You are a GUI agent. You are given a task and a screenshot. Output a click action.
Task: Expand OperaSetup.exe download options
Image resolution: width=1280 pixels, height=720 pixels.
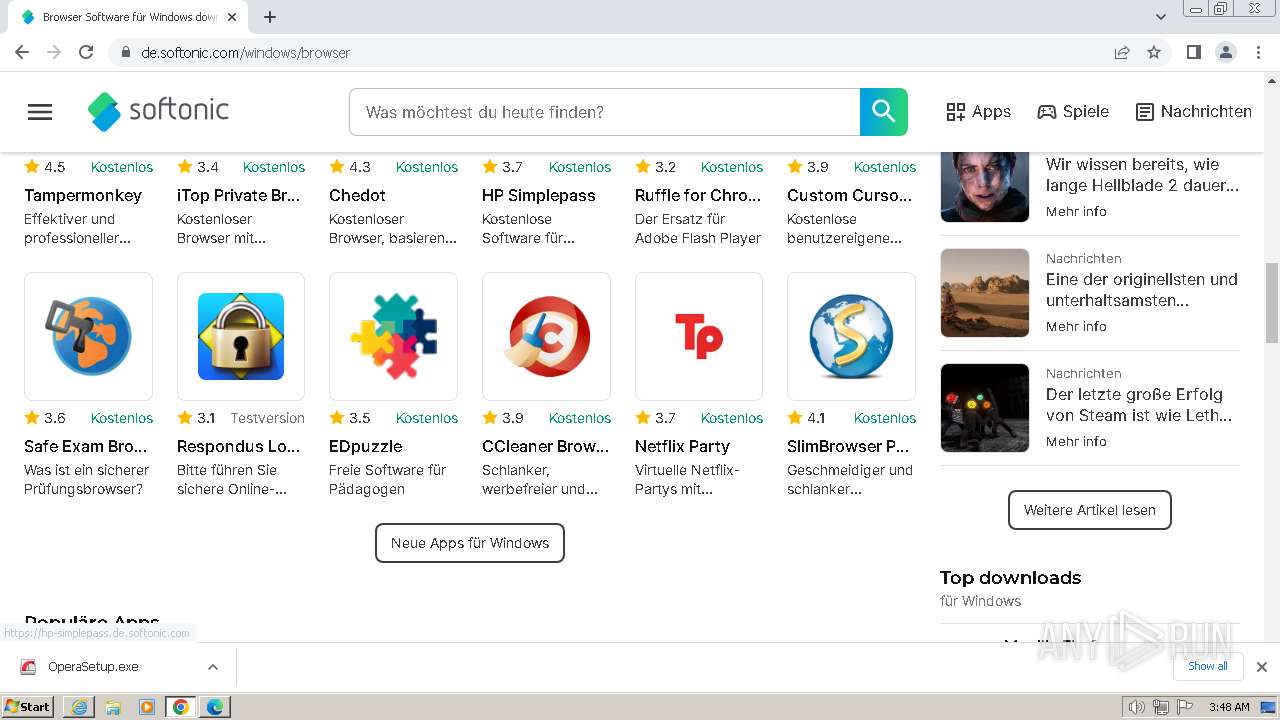213,667
